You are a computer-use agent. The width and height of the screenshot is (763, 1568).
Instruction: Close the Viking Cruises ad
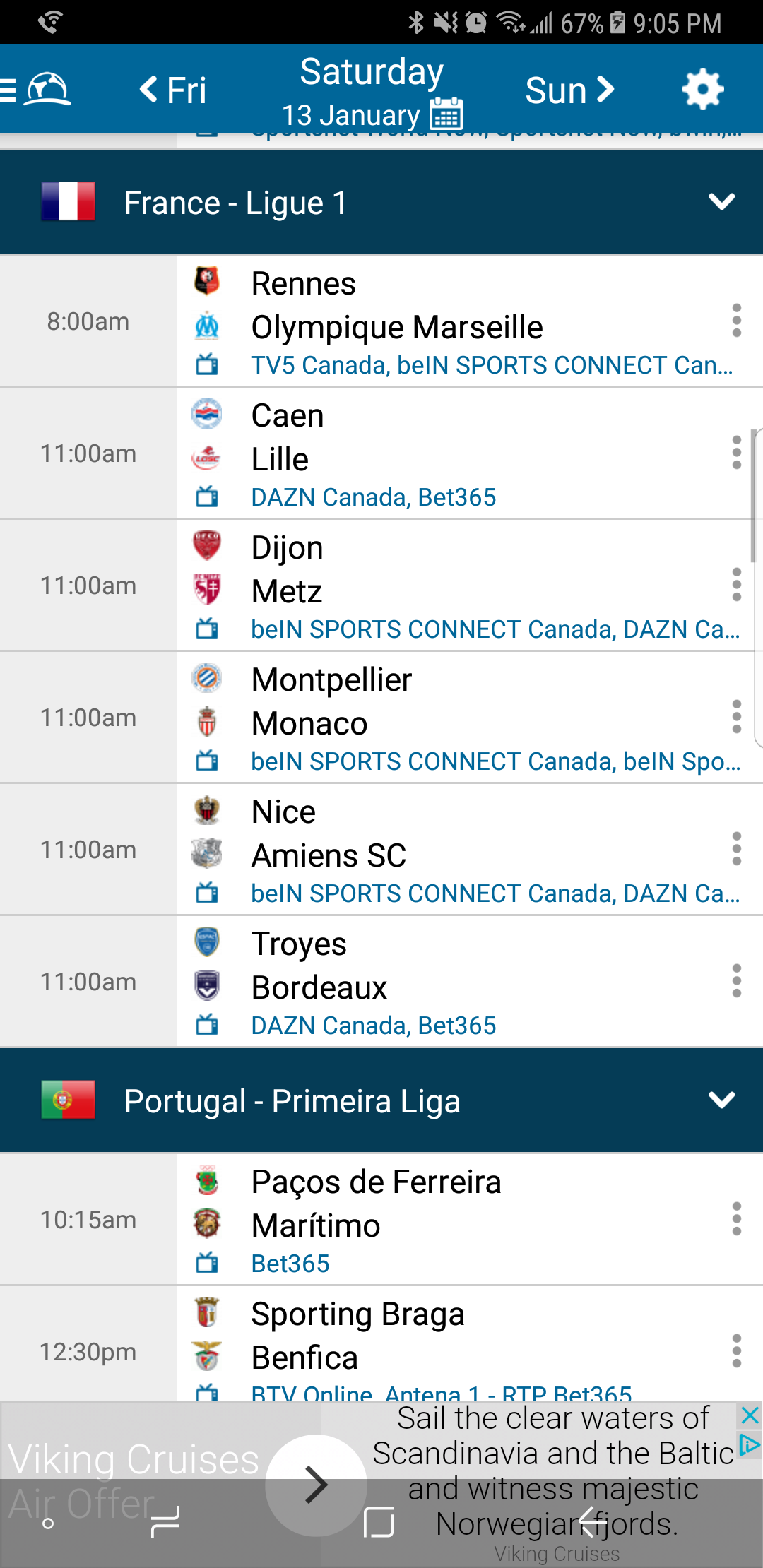point(750,1415)
